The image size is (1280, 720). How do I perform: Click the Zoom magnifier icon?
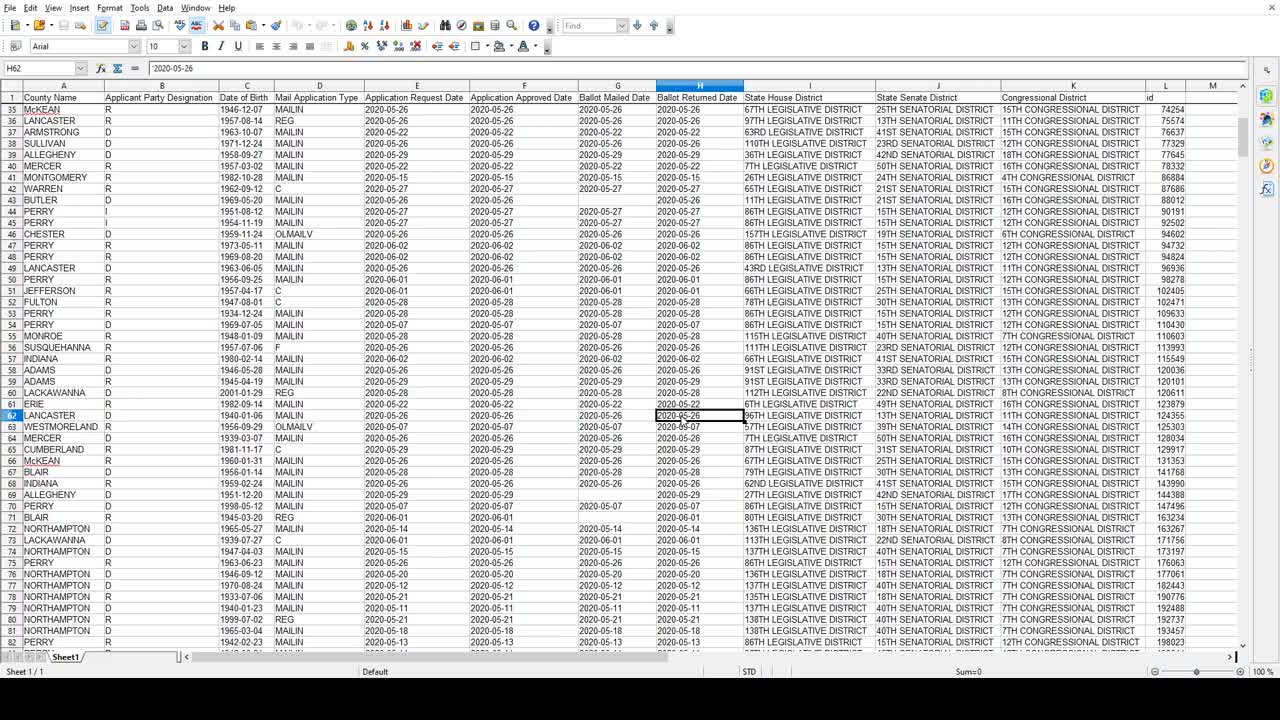[x=511, y=25]
